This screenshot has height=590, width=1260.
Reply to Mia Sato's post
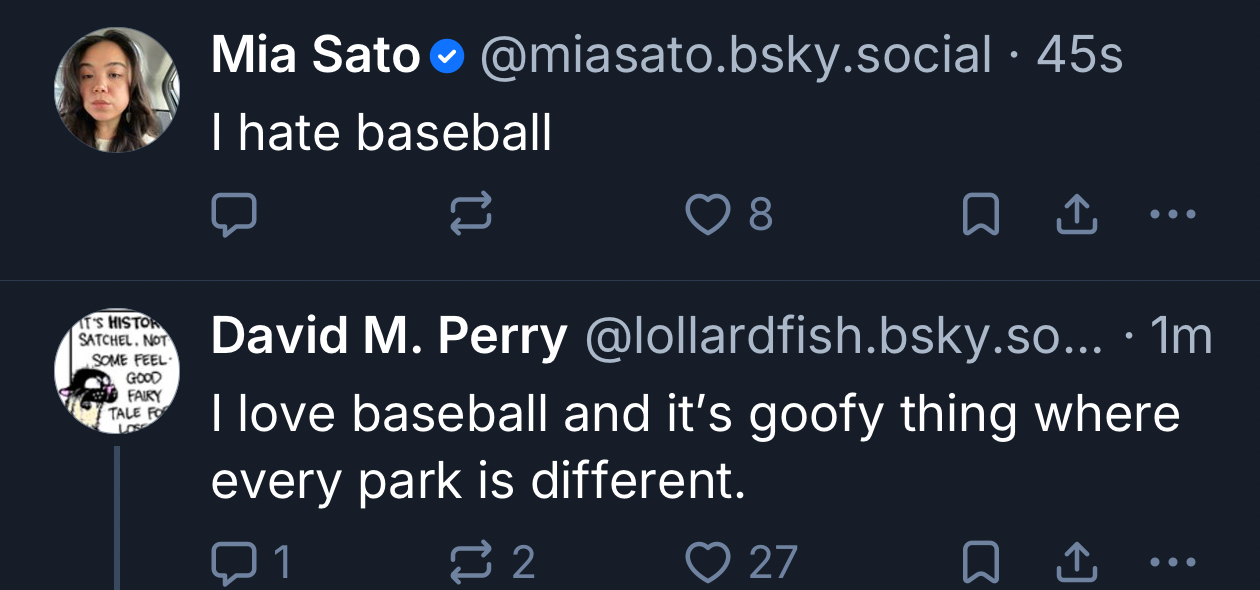[235, 214]
